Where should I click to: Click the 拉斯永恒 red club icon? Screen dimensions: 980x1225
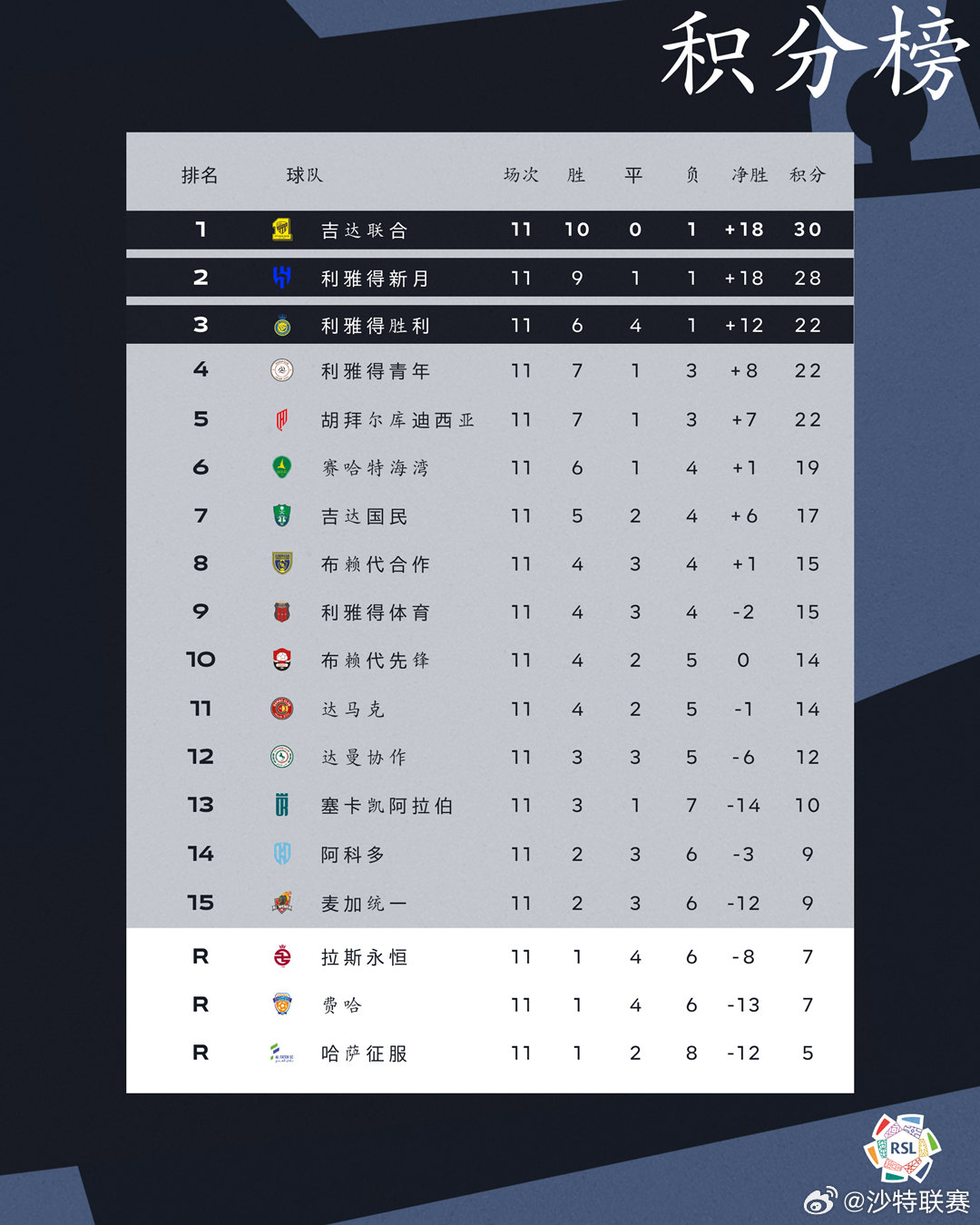pyautogui.click(x=282, y=956)
